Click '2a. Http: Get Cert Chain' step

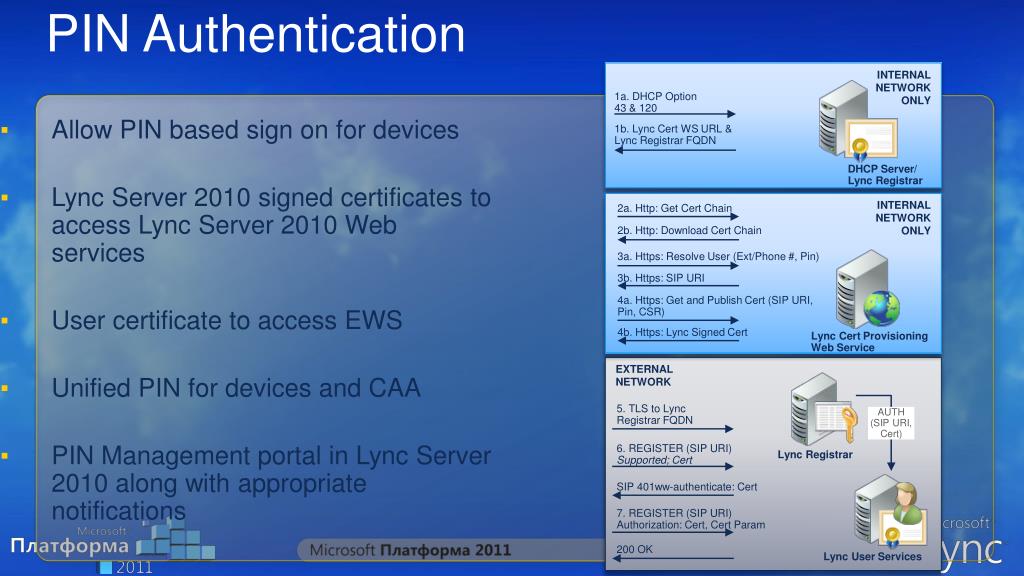[x=675, y=208]
